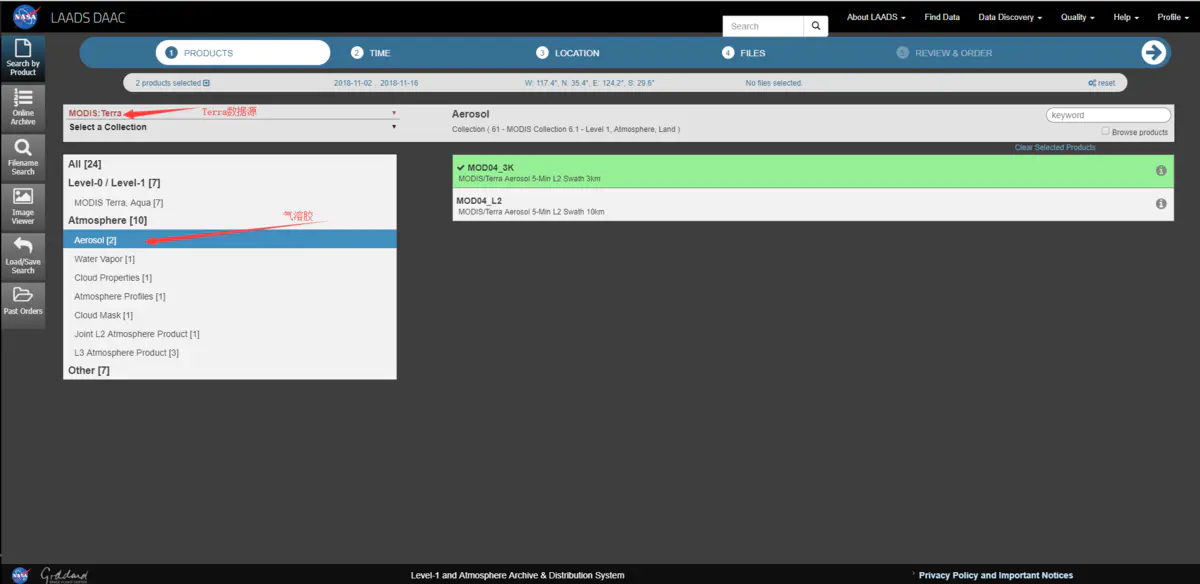Click the 2018-11-02 2018-11-16 date summary
This screenshot has width=1200, height=584.
point(376,83)
